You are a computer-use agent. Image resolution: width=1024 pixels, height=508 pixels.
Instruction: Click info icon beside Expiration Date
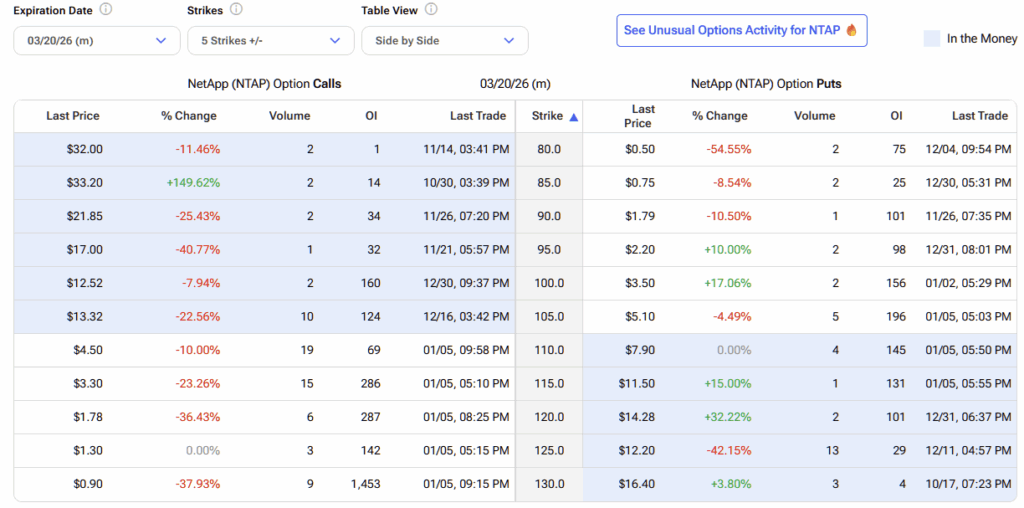[106, 10]
